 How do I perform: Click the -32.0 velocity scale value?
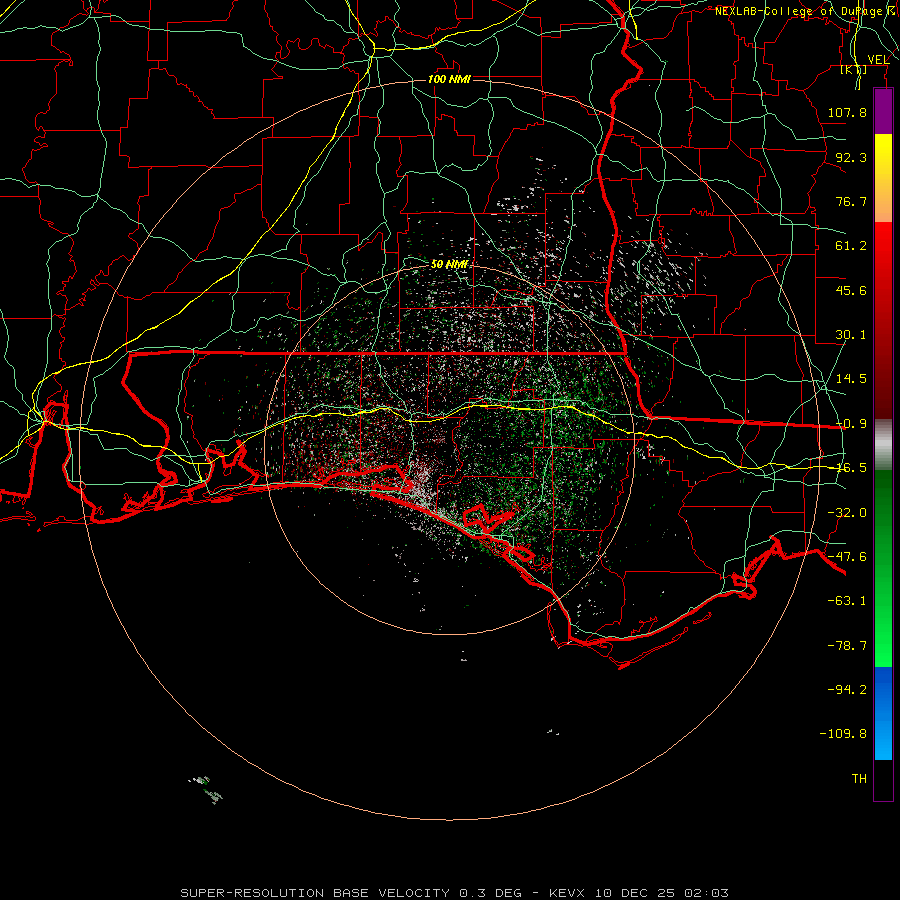[x=847, y=513]
